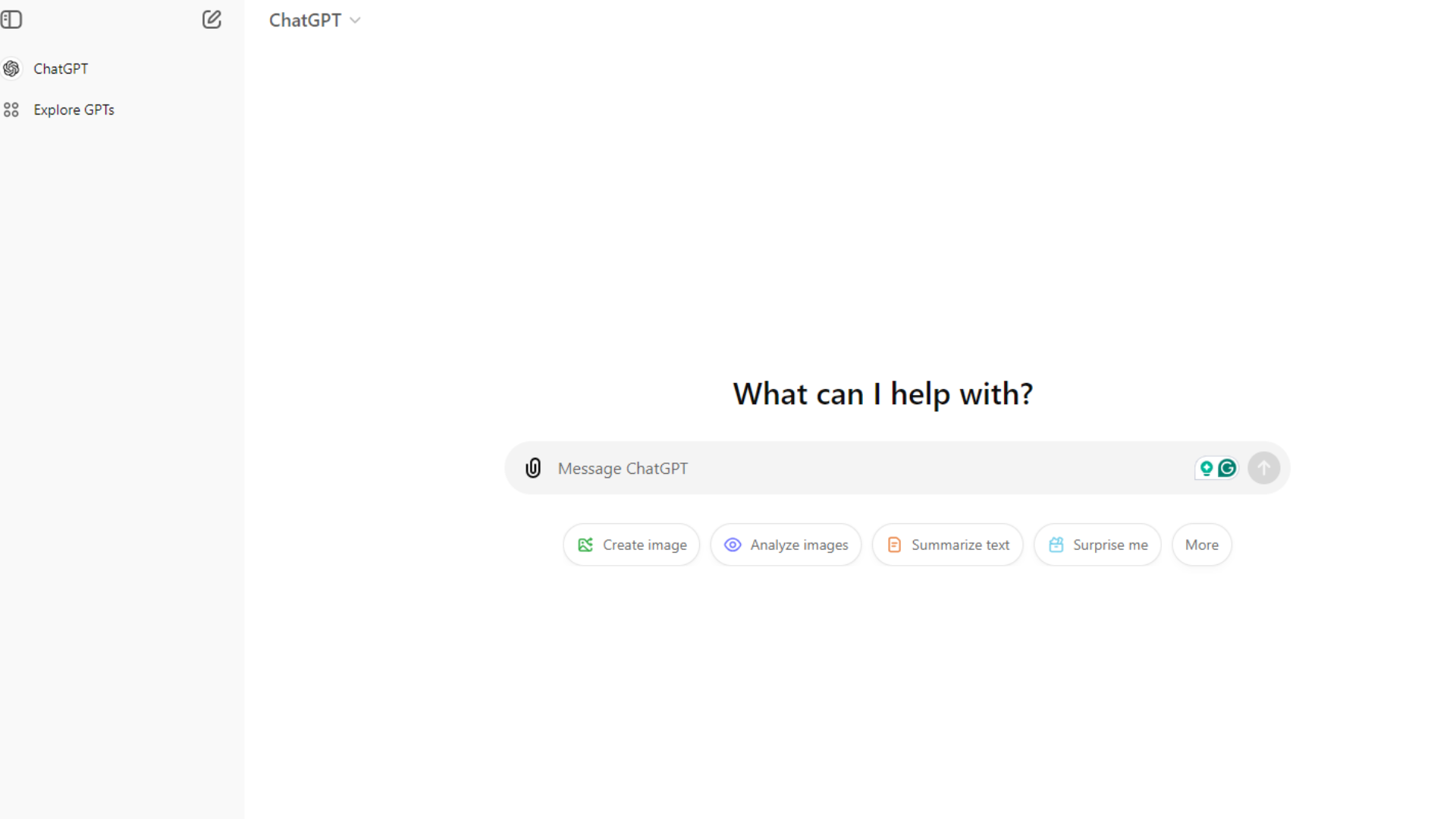Viewport: 1456px width, 819px height.
Task: Show more suggestions with More button
Action: coord(1202,544)
